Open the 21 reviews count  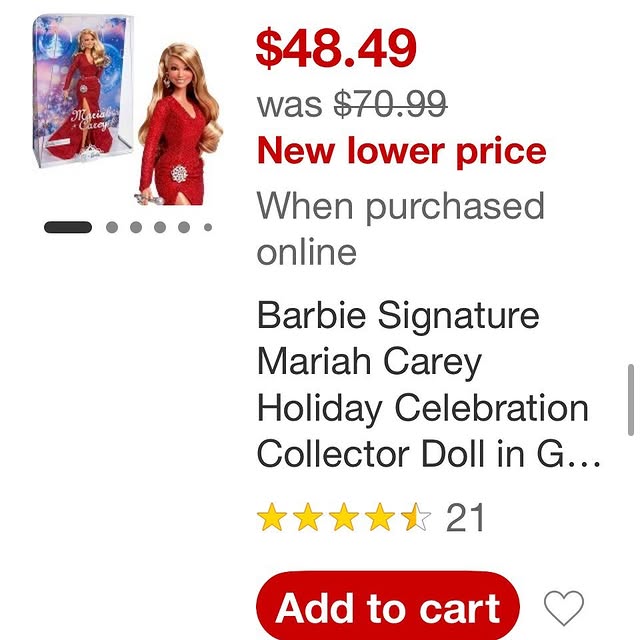point(465,518)
